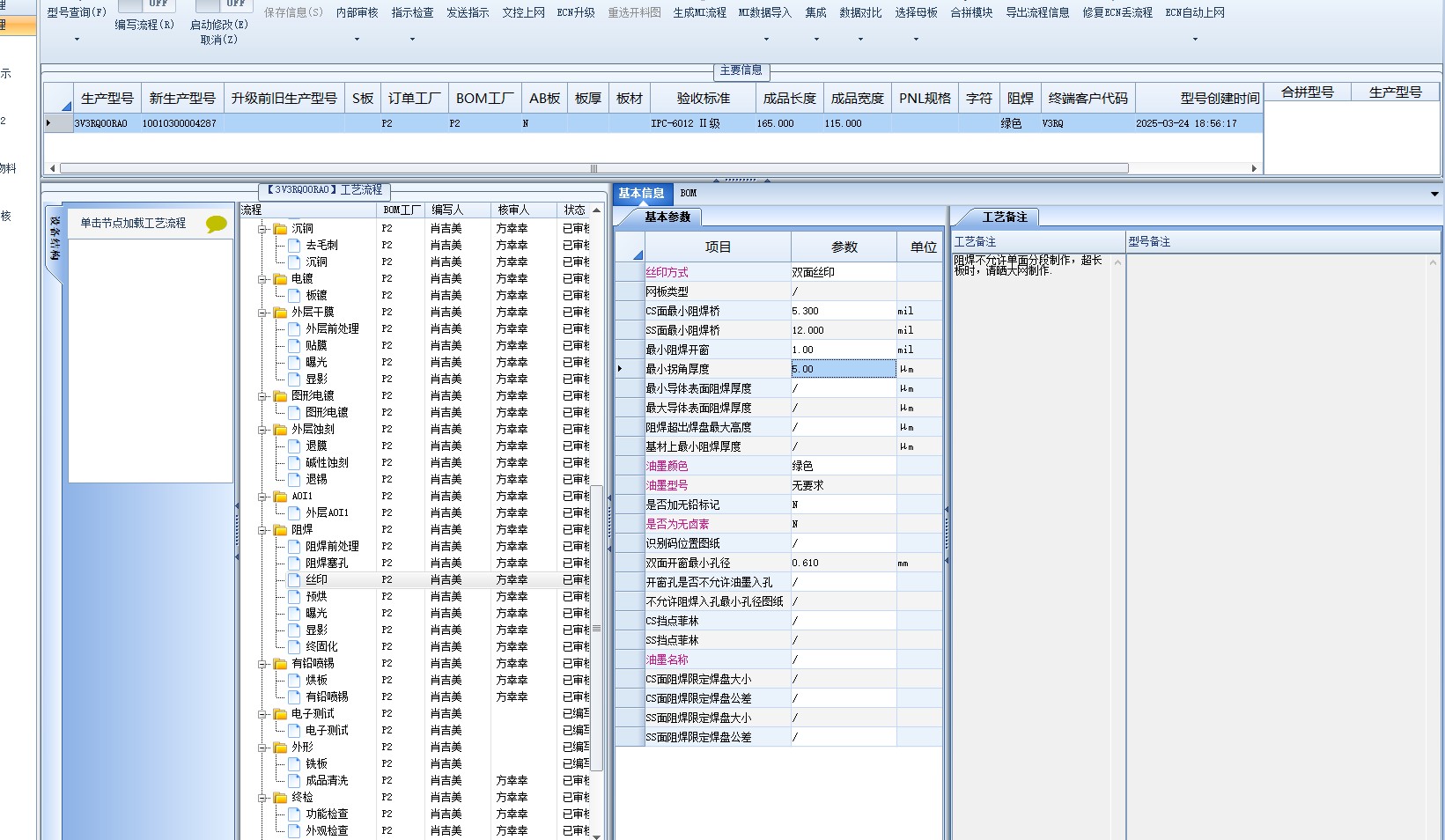
Task: Click the folder icon beside 有铅喷锡 group
Action: point(280,664)
